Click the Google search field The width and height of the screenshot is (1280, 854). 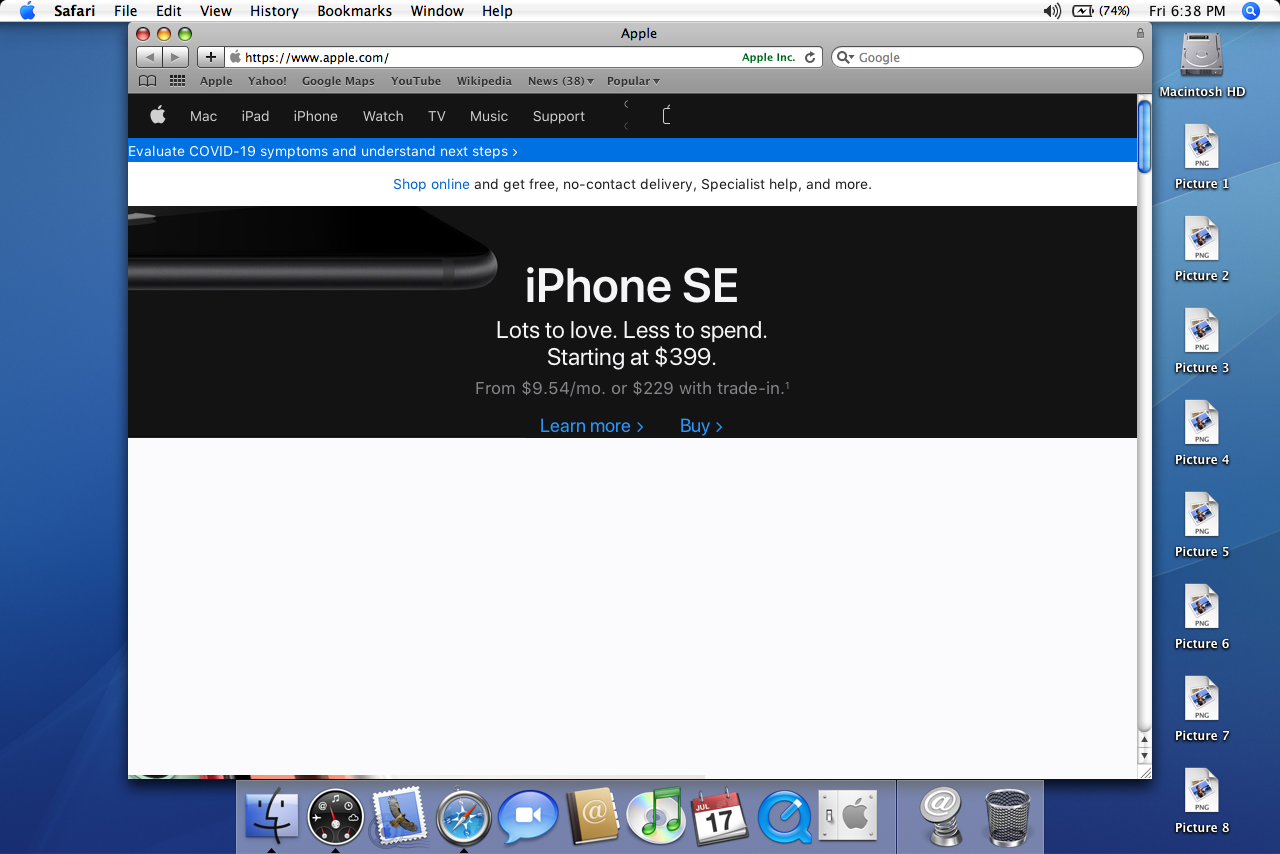tap(987, 57)
